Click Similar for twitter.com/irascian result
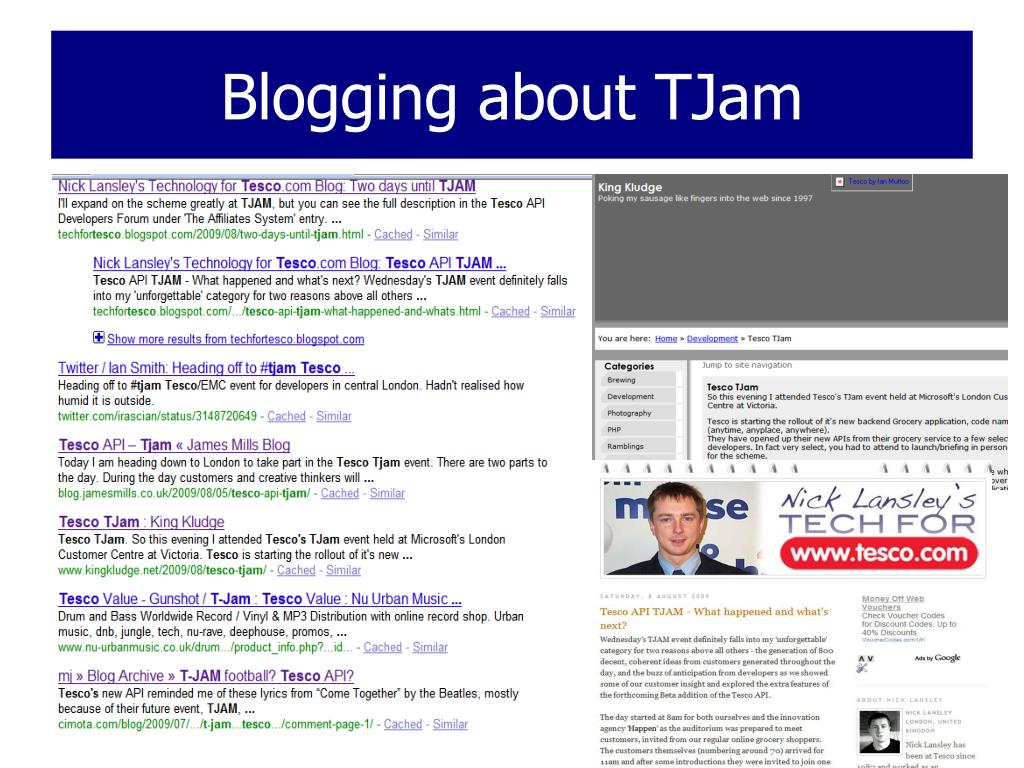Image resolution: width=1024 pixels, height=768 pixels. click(334, 416)
